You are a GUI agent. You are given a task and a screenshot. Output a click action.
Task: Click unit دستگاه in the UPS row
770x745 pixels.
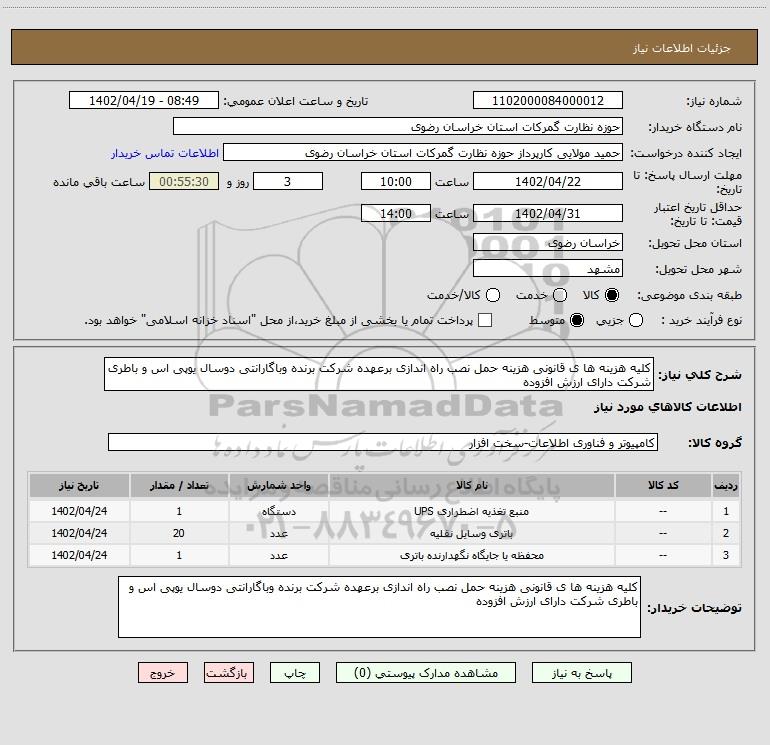(x=278, y=511)
